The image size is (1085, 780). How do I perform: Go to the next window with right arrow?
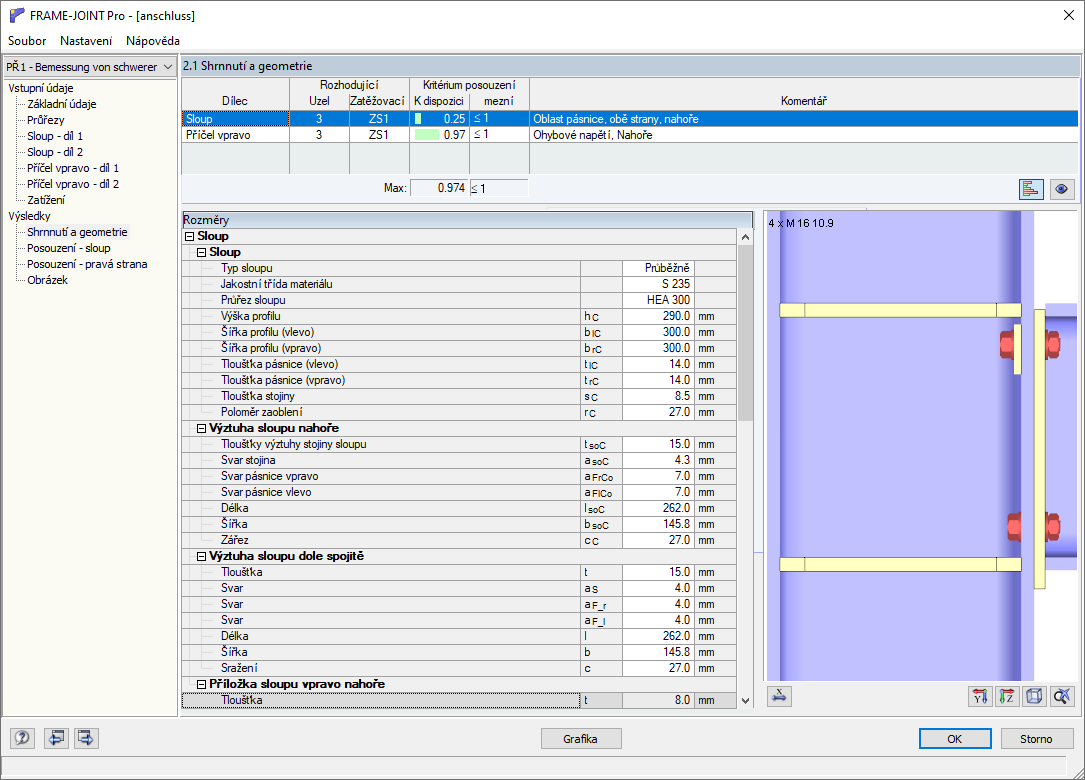tap(86, 738)
